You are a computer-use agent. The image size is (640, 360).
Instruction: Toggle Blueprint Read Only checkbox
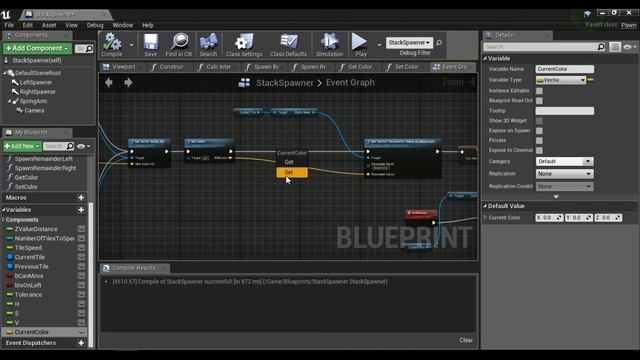coord(539,100)
